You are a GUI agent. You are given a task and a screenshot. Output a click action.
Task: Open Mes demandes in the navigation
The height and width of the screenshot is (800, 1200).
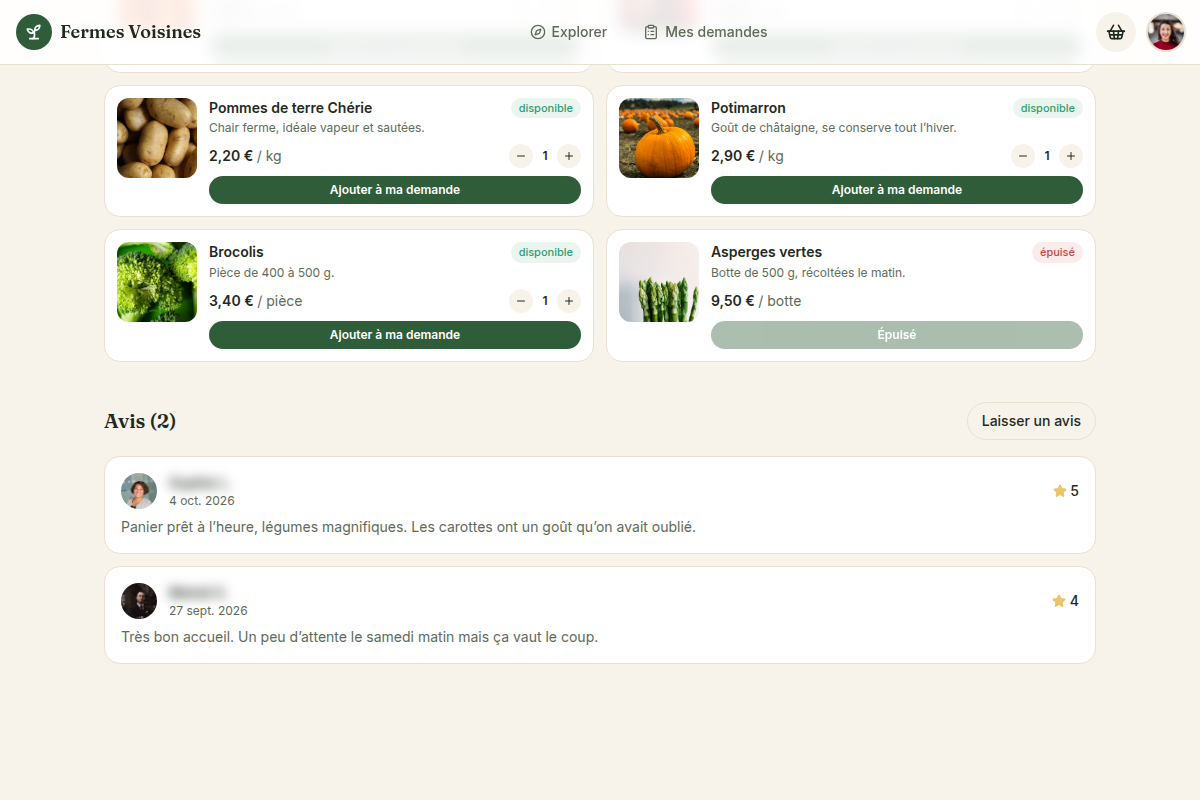[x=706, y=32]
